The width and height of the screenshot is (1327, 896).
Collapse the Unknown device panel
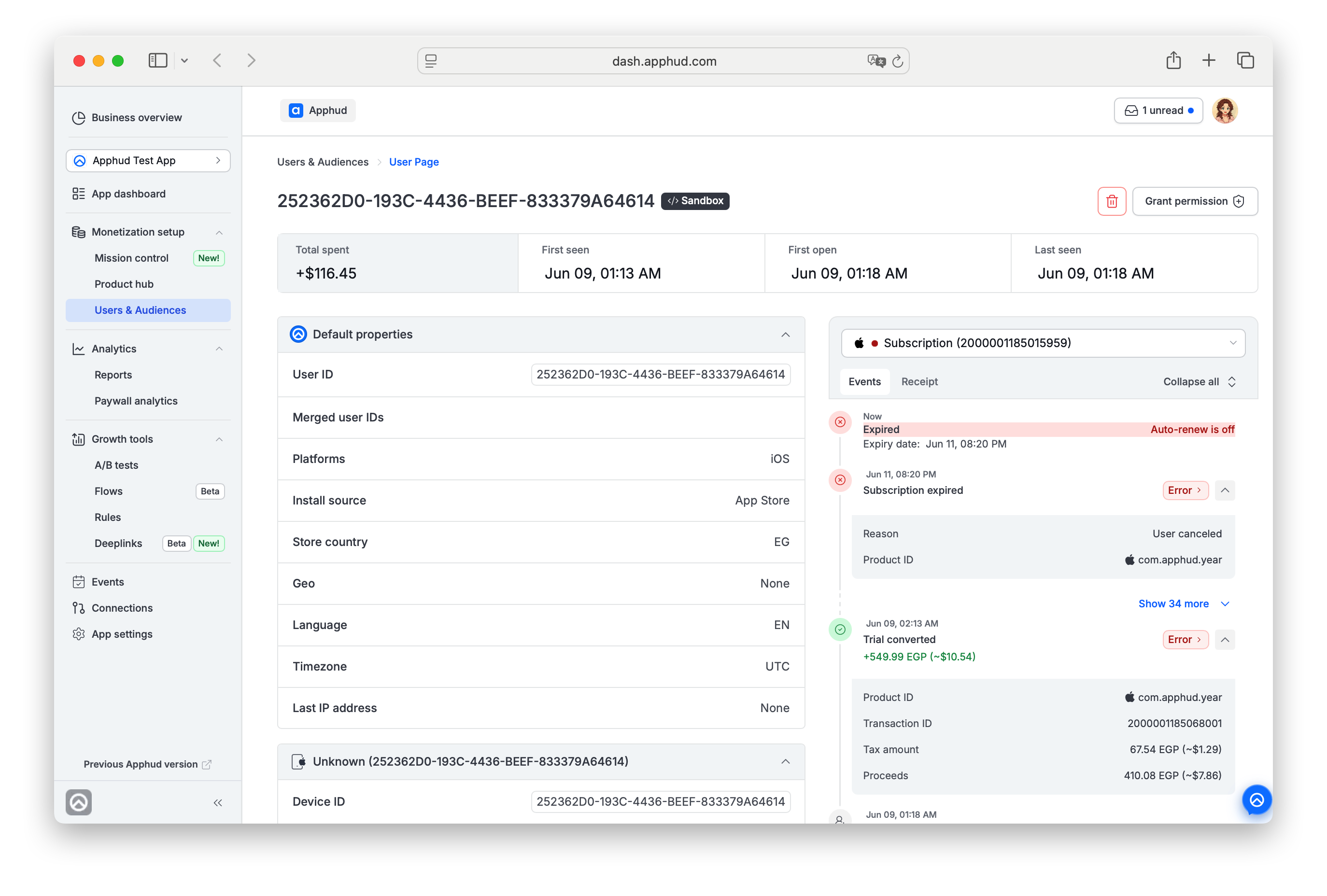coord(785,761)
